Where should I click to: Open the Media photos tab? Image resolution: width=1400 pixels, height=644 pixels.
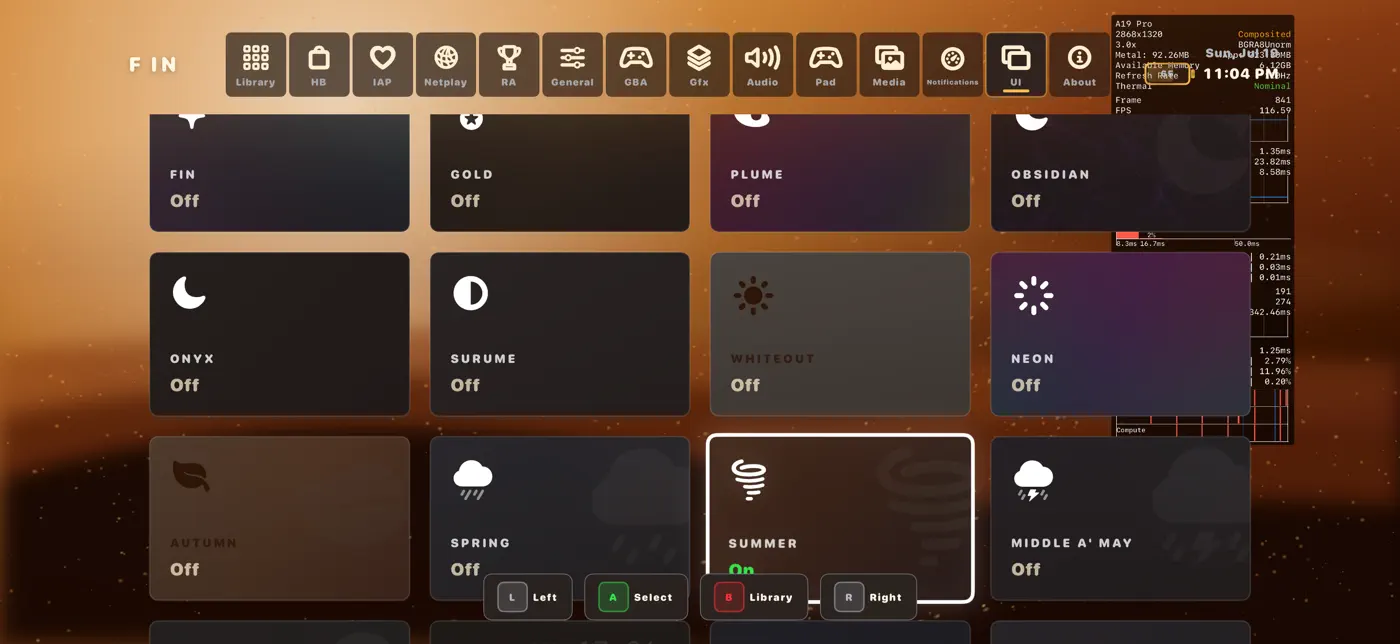tap(889, 65)
